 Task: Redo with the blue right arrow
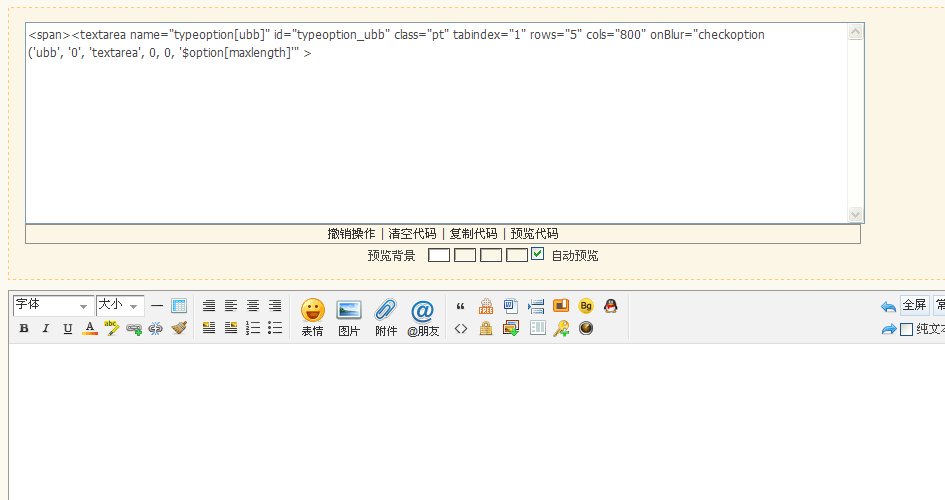click(x=888, y=329)
